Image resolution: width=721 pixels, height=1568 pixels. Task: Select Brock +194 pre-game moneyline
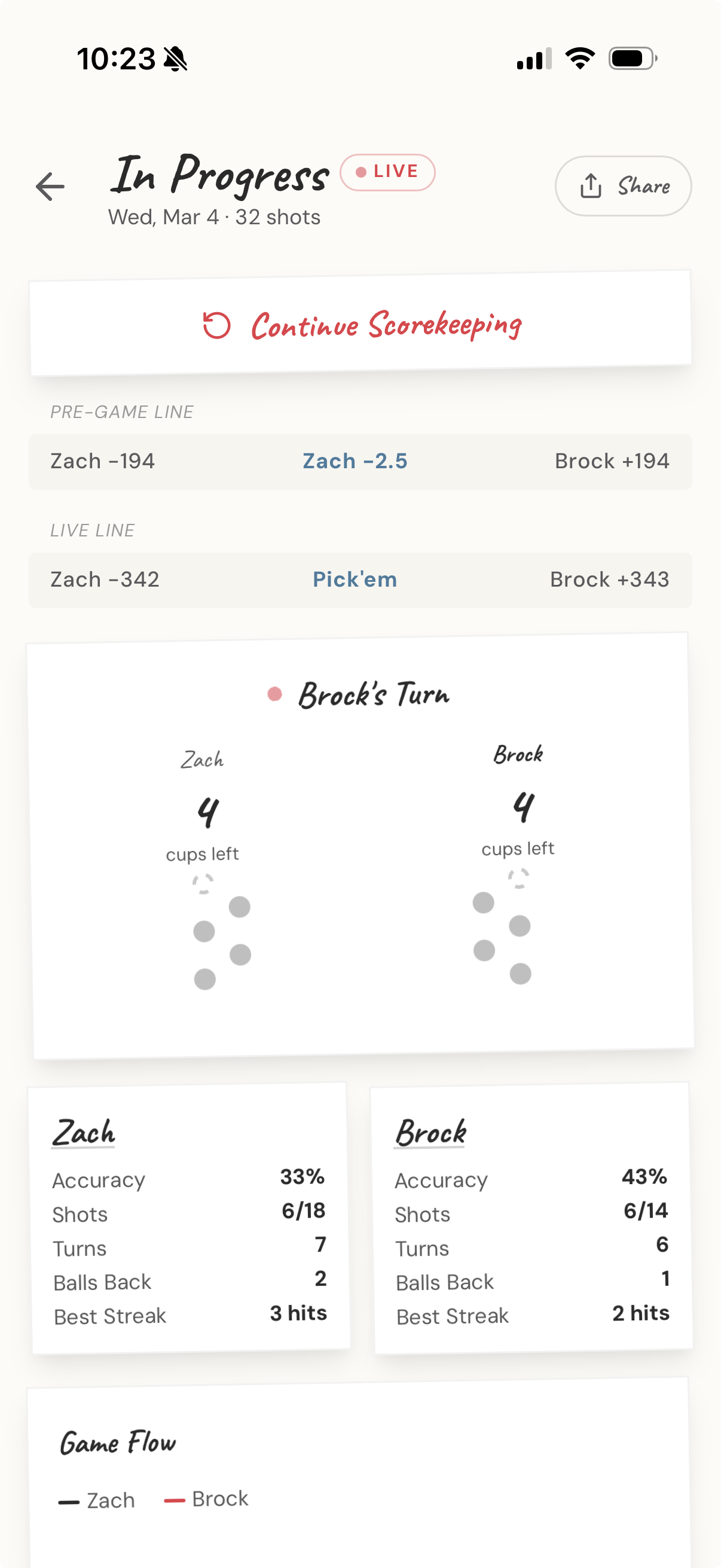pyautogui.click(x=612, y=462)
